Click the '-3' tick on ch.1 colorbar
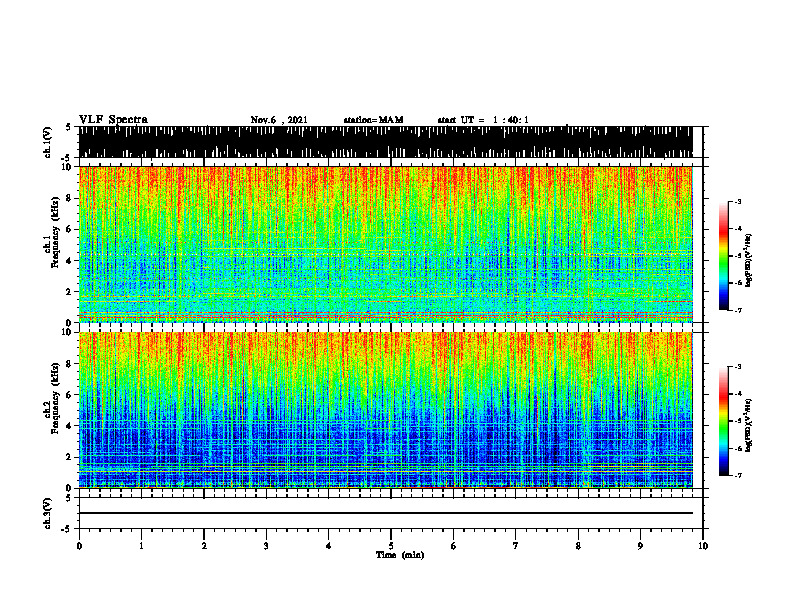Viewport: 792px width, 612px height. 738,202
